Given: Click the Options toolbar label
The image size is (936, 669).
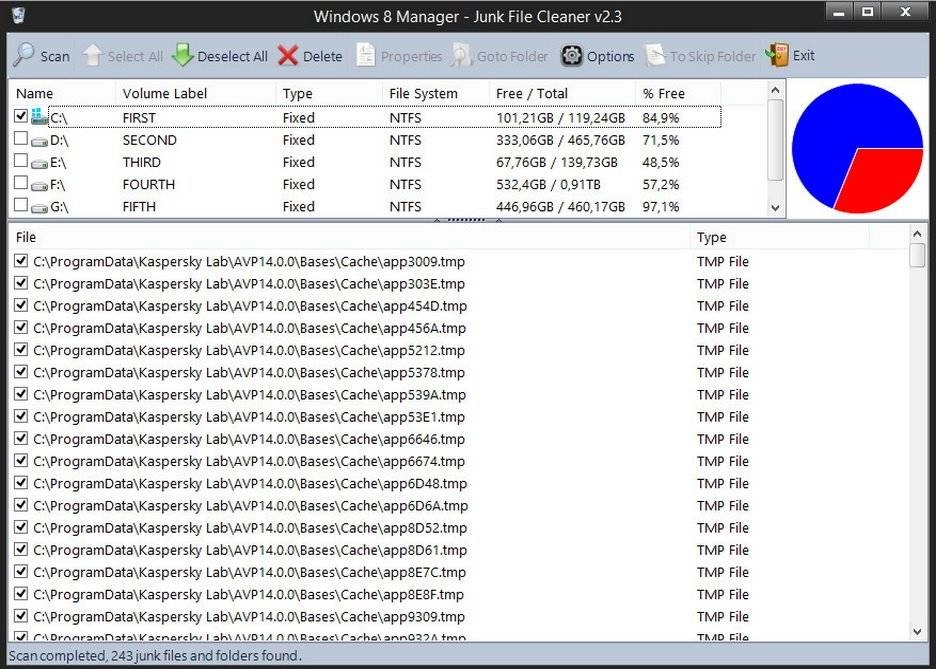Looking at the screenshot, I should click(611, 57).
